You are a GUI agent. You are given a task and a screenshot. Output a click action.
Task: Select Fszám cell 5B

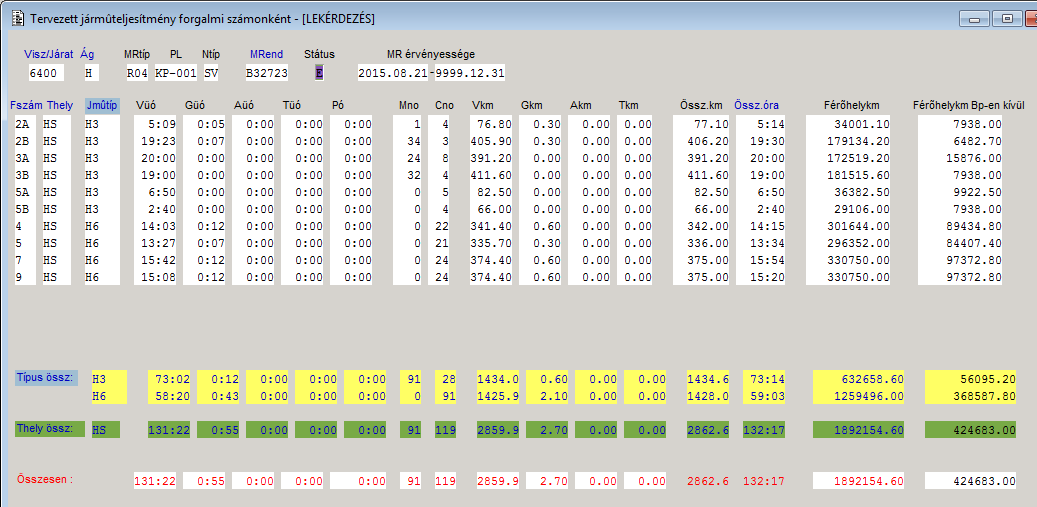(x=26, y=210)
